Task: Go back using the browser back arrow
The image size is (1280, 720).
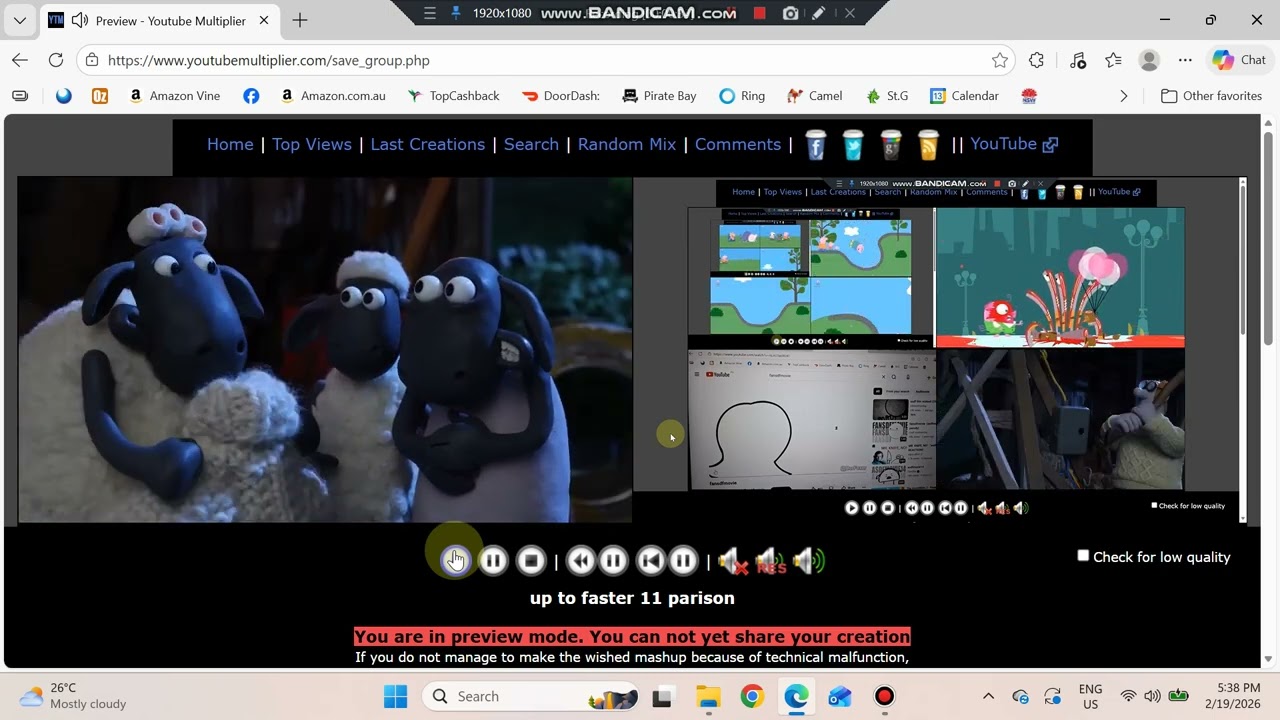Action: [20, 60]
